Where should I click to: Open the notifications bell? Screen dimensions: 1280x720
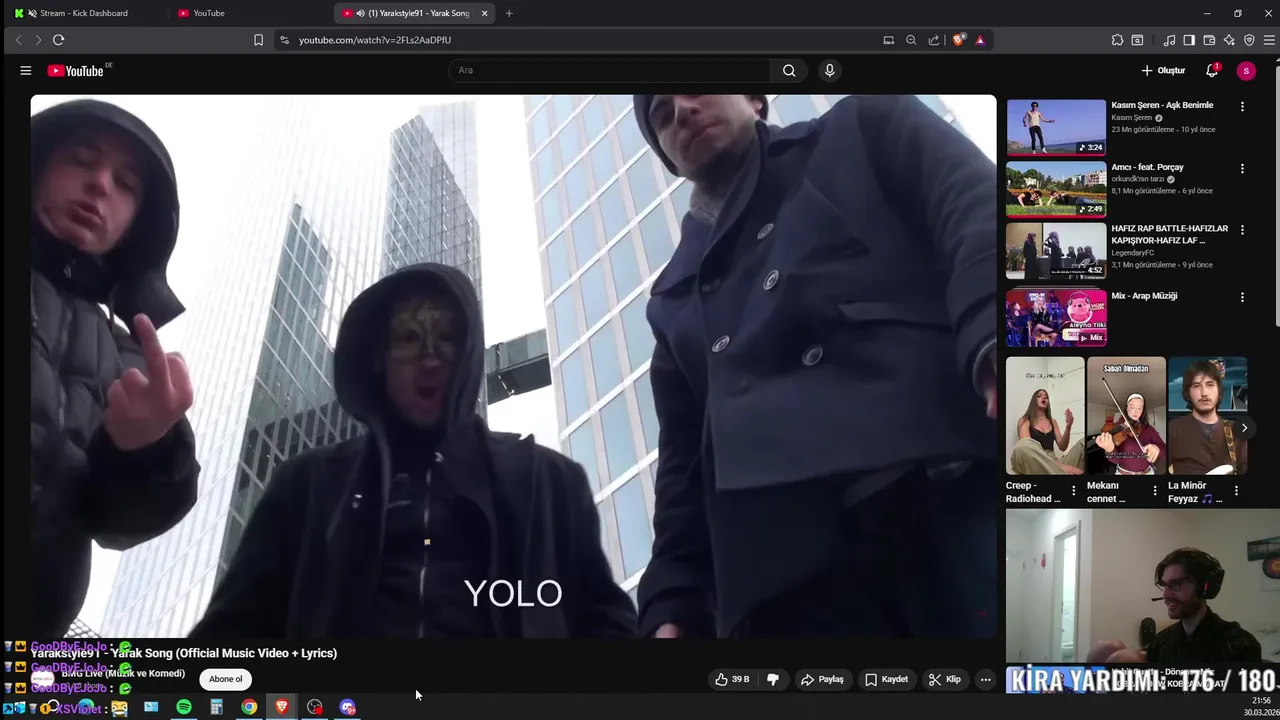(1212, 70)
